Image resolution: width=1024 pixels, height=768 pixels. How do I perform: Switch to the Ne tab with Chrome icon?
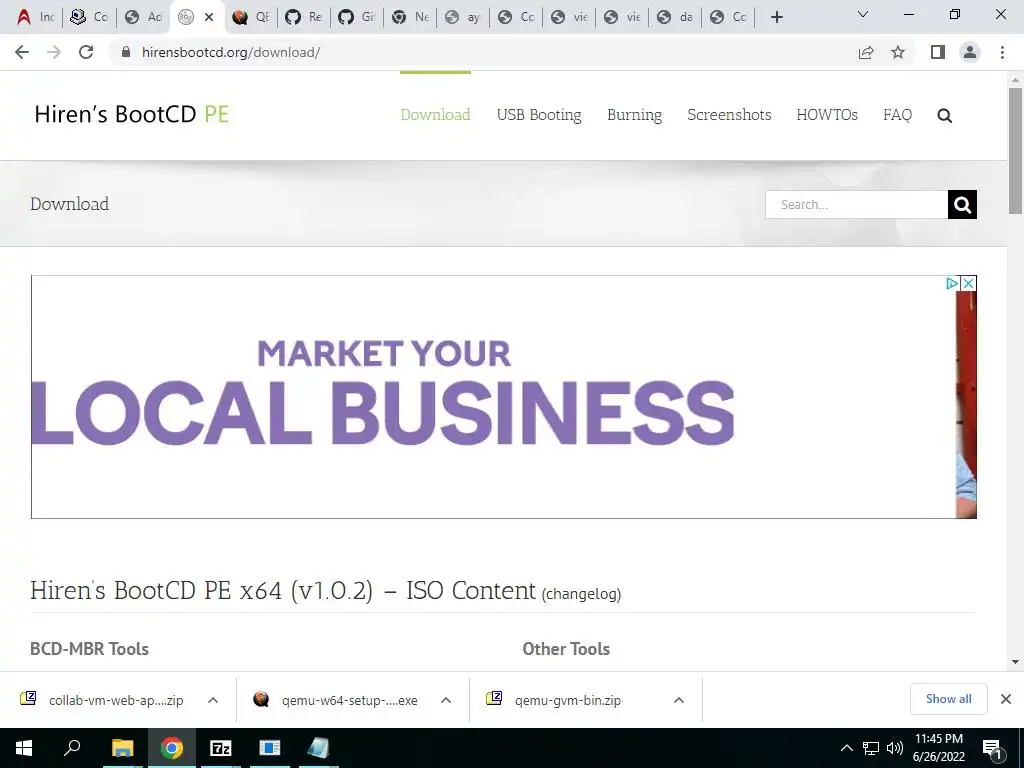point(410,17)
